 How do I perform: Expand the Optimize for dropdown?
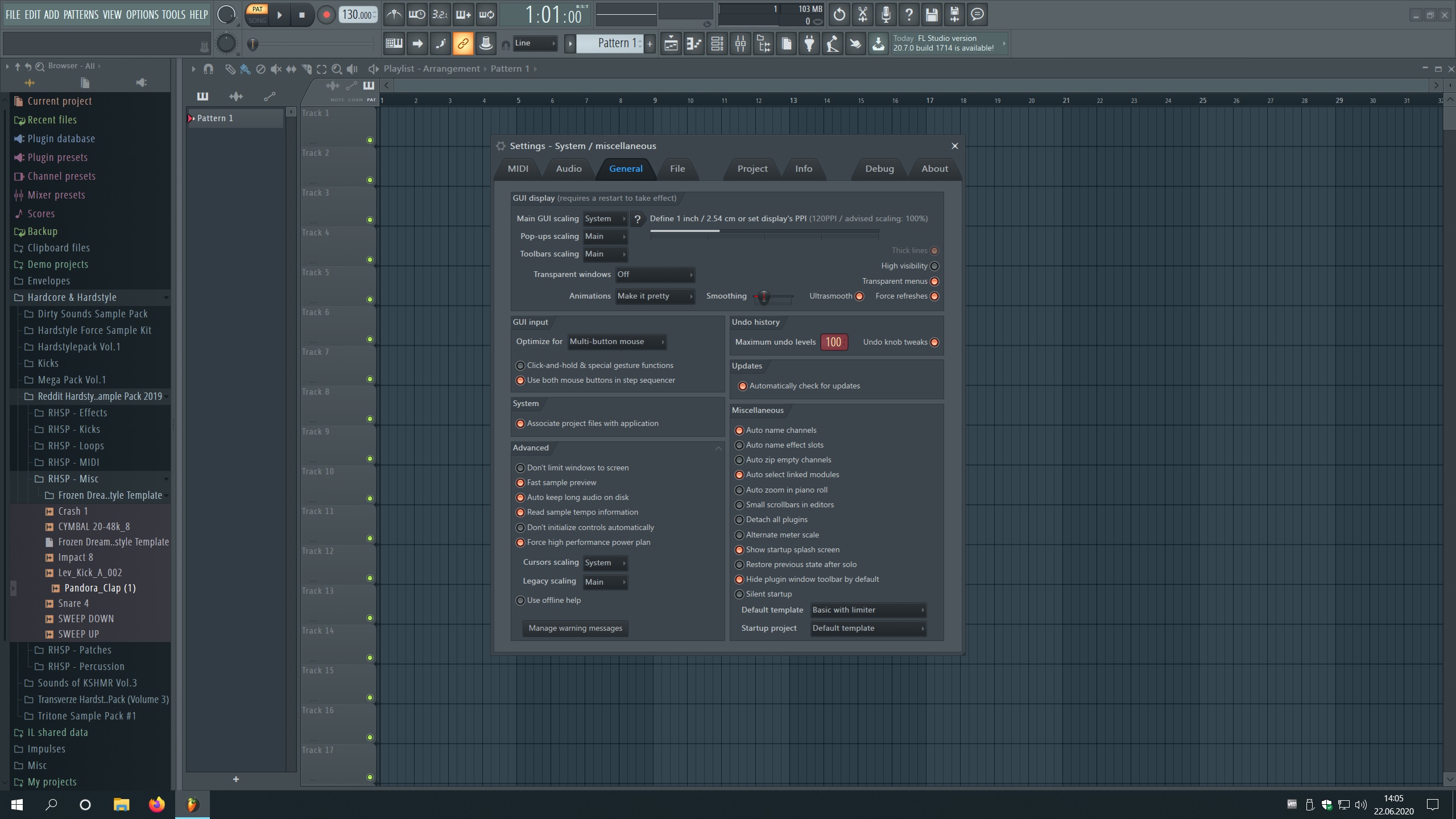coord(617,341)
